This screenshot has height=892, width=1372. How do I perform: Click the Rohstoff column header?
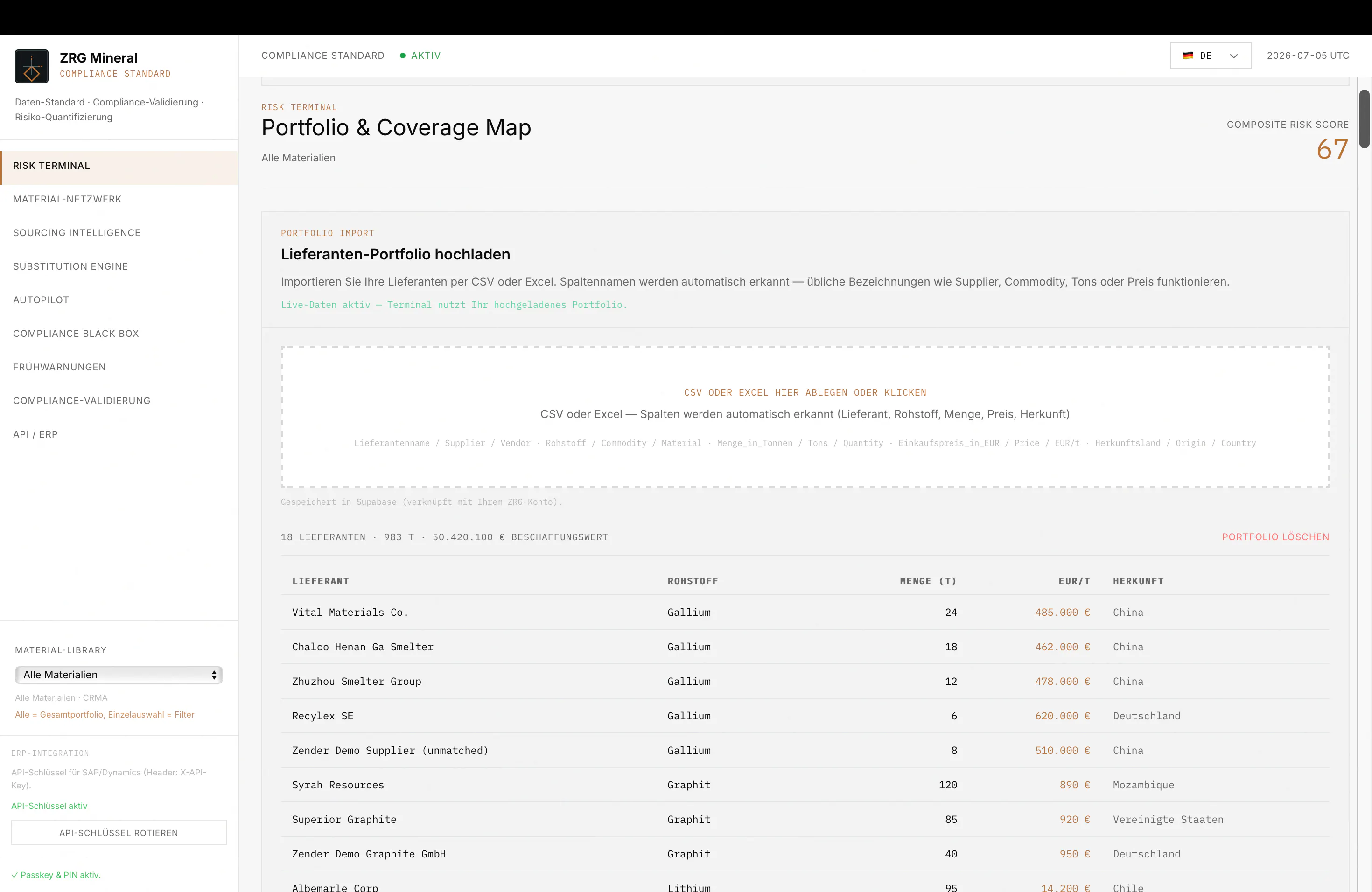[x=693, y=581]
